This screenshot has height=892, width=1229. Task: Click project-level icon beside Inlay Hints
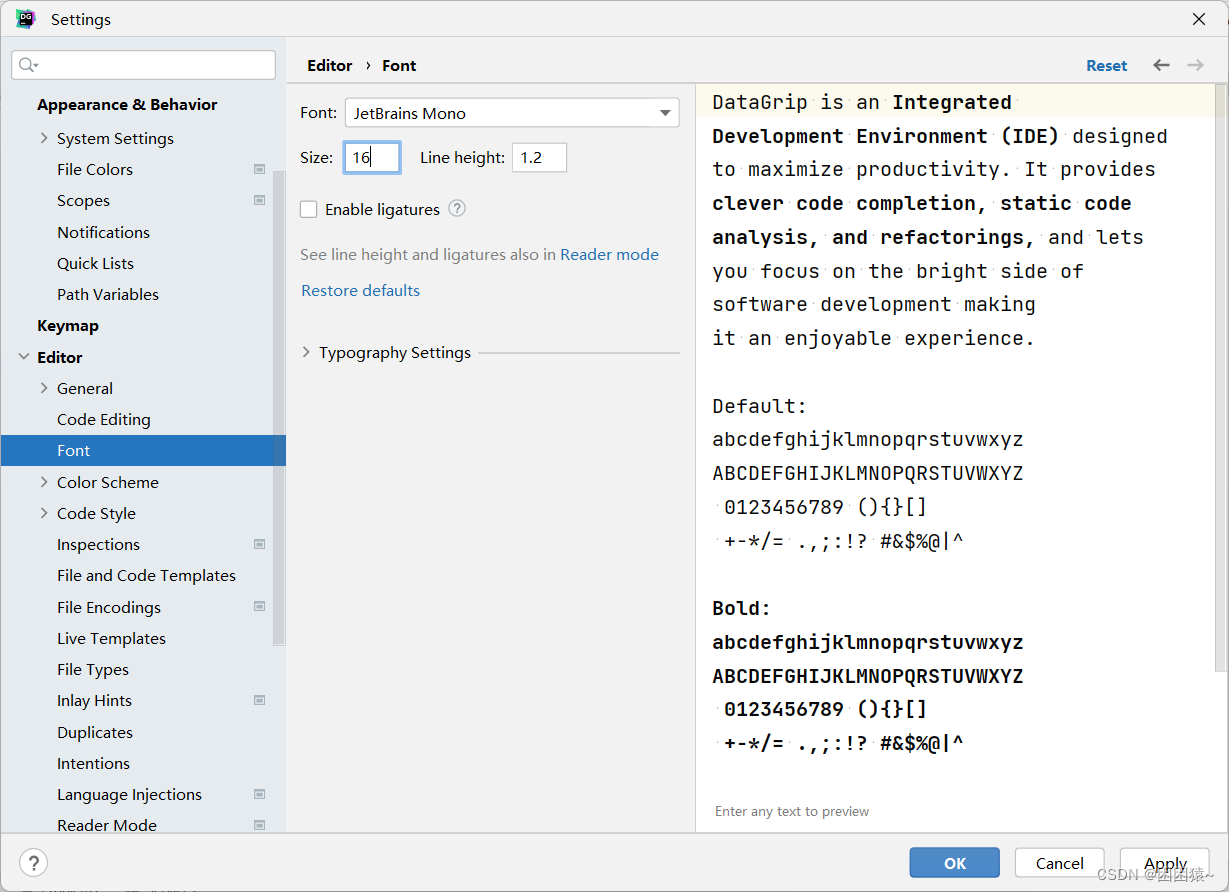click(260, 701)
